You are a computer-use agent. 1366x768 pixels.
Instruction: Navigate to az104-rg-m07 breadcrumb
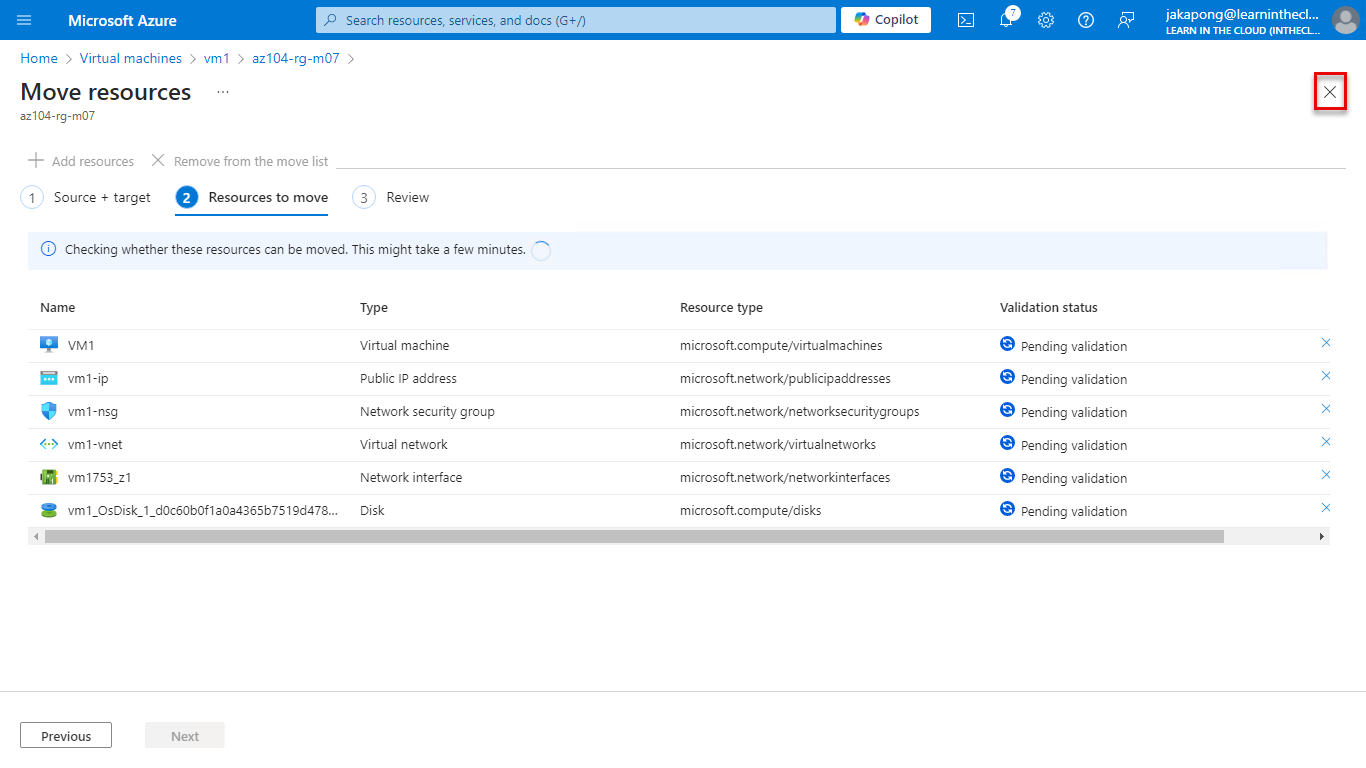(x=296, y=59)
